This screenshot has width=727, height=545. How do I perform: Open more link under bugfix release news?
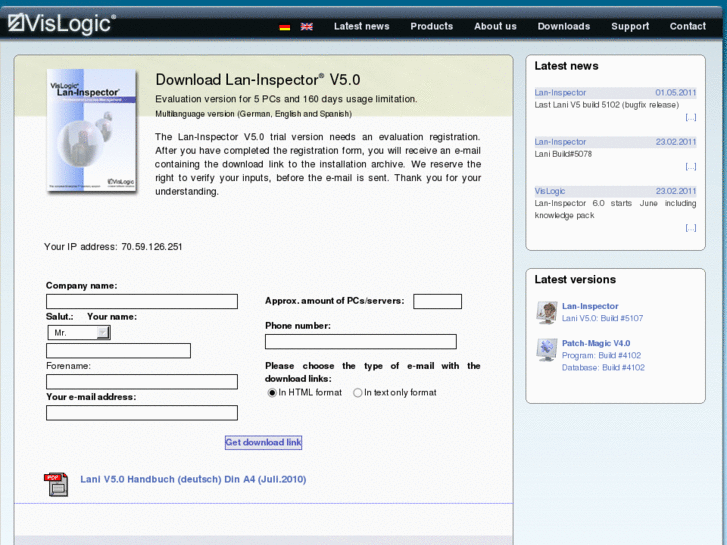[691, 117]
